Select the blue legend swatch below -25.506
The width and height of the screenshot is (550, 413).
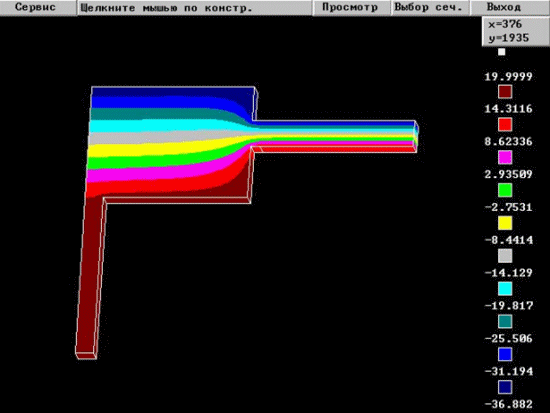(505, 354)
